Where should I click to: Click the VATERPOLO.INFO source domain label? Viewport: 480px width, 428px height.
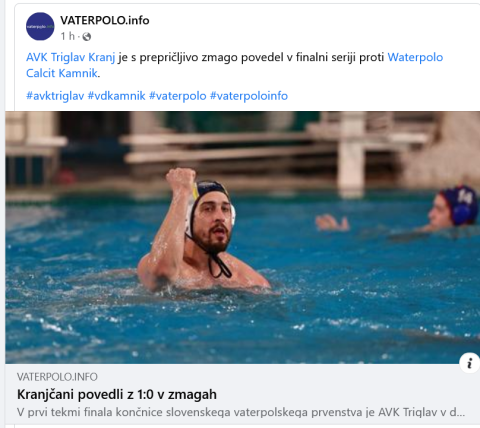click(57, 377)
